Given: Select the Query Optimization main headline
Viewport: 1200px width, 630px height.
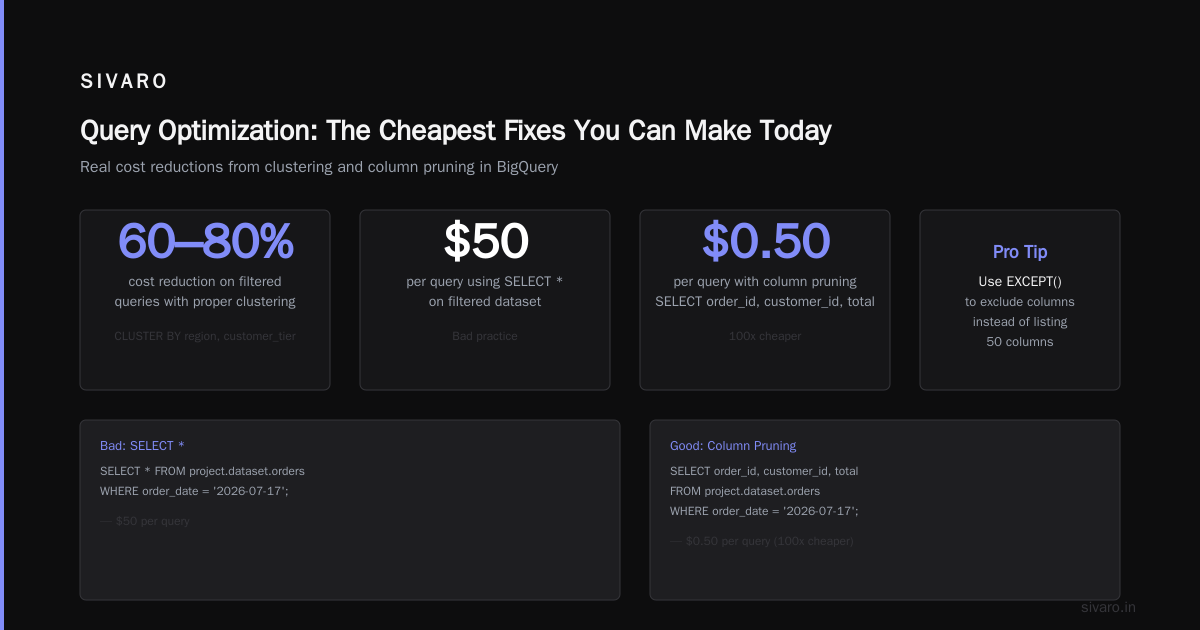Looking at the screenshot, I should pyautogui.click(x=456, y=130).
